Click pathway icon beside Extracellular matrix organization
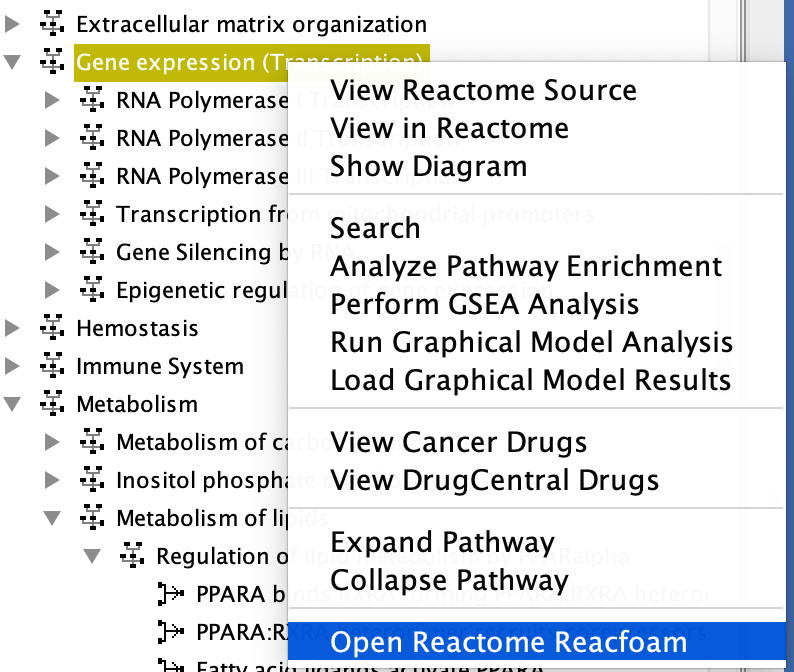Screen dimensions: 794x672 pos(52,24)
